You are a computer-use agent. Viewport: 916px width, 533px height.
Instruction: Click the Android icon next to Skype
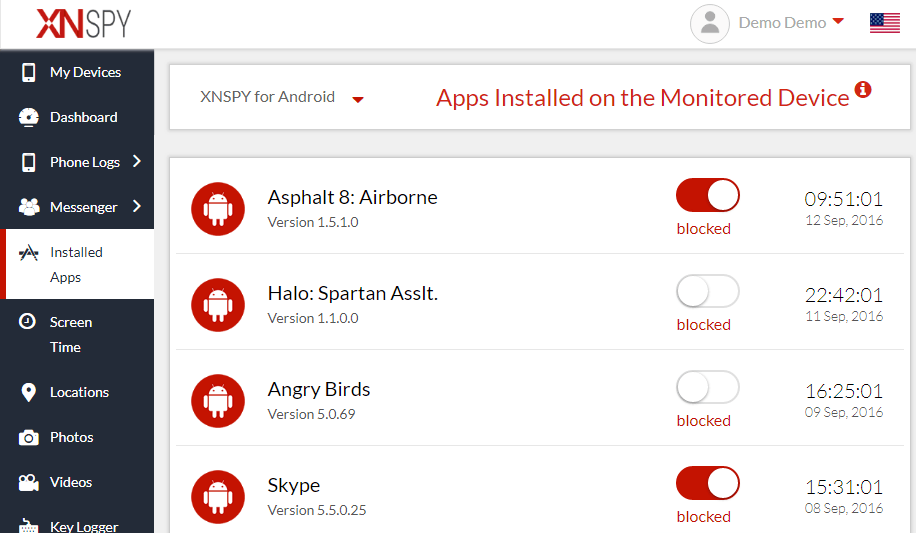[218, 496]
